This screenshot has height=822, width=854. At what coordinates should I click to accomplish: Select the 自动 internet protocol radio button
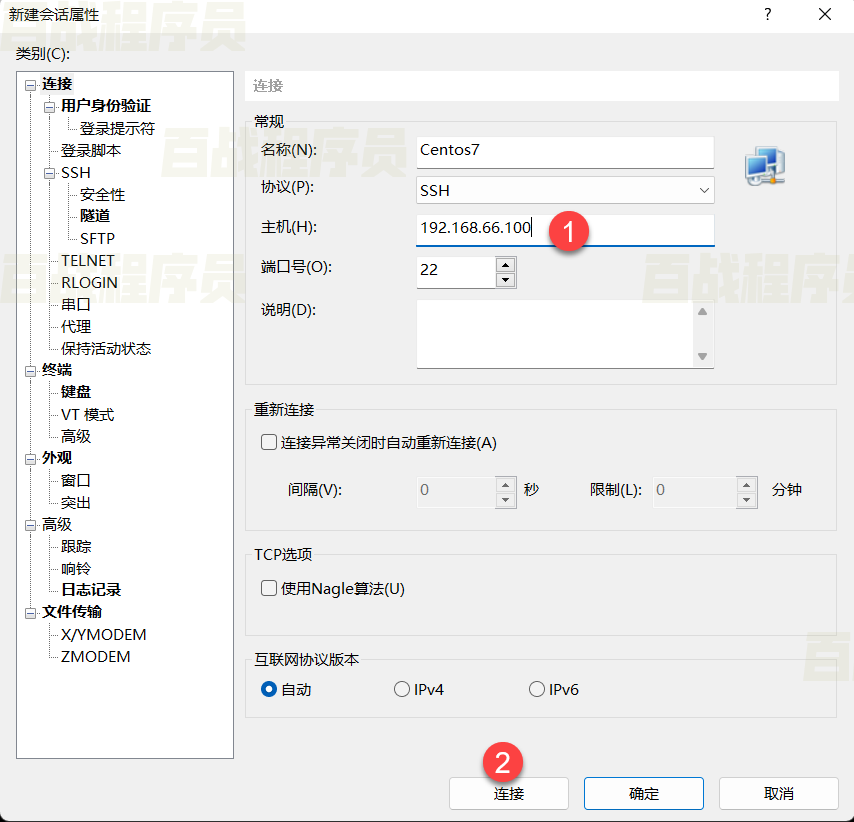[269, 689]
